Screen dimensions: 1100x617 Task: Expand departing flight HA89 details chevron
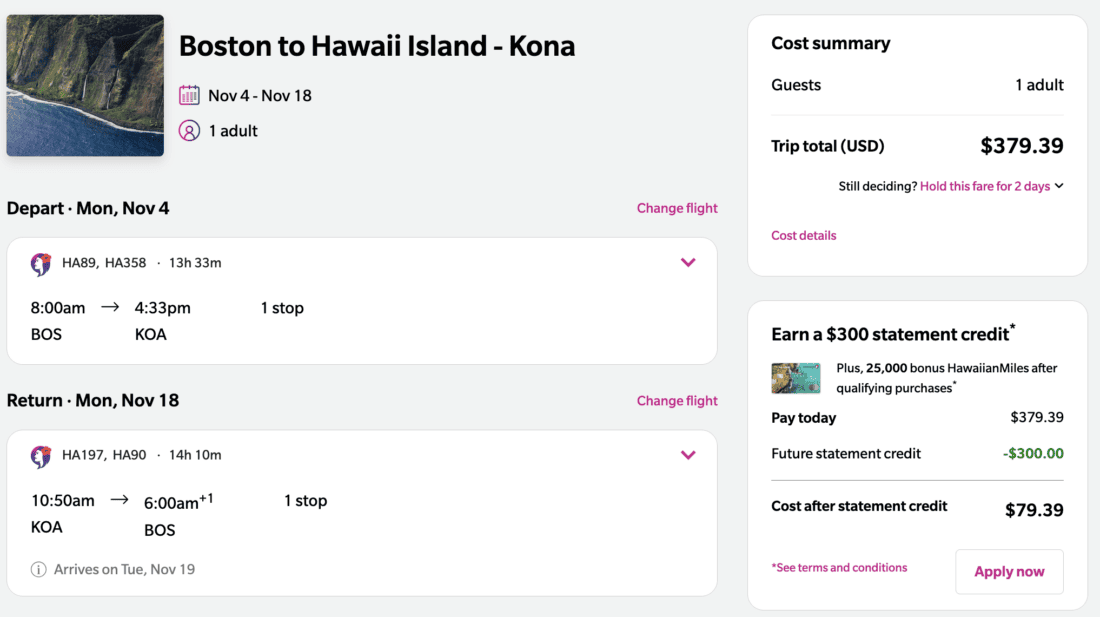688,263
